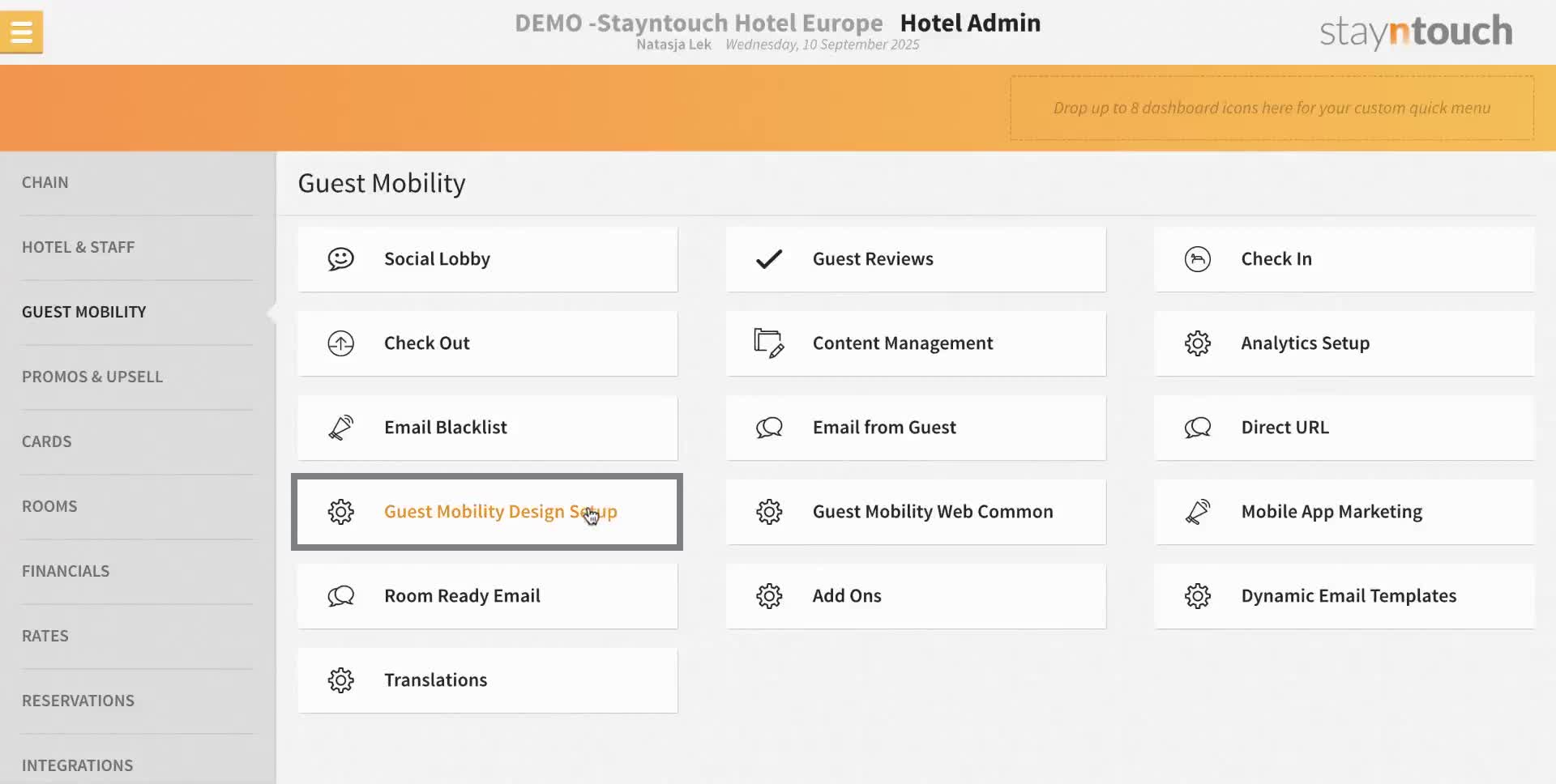Click the Hotel Admin title text

pyautogui.click(x=970, y=23)
